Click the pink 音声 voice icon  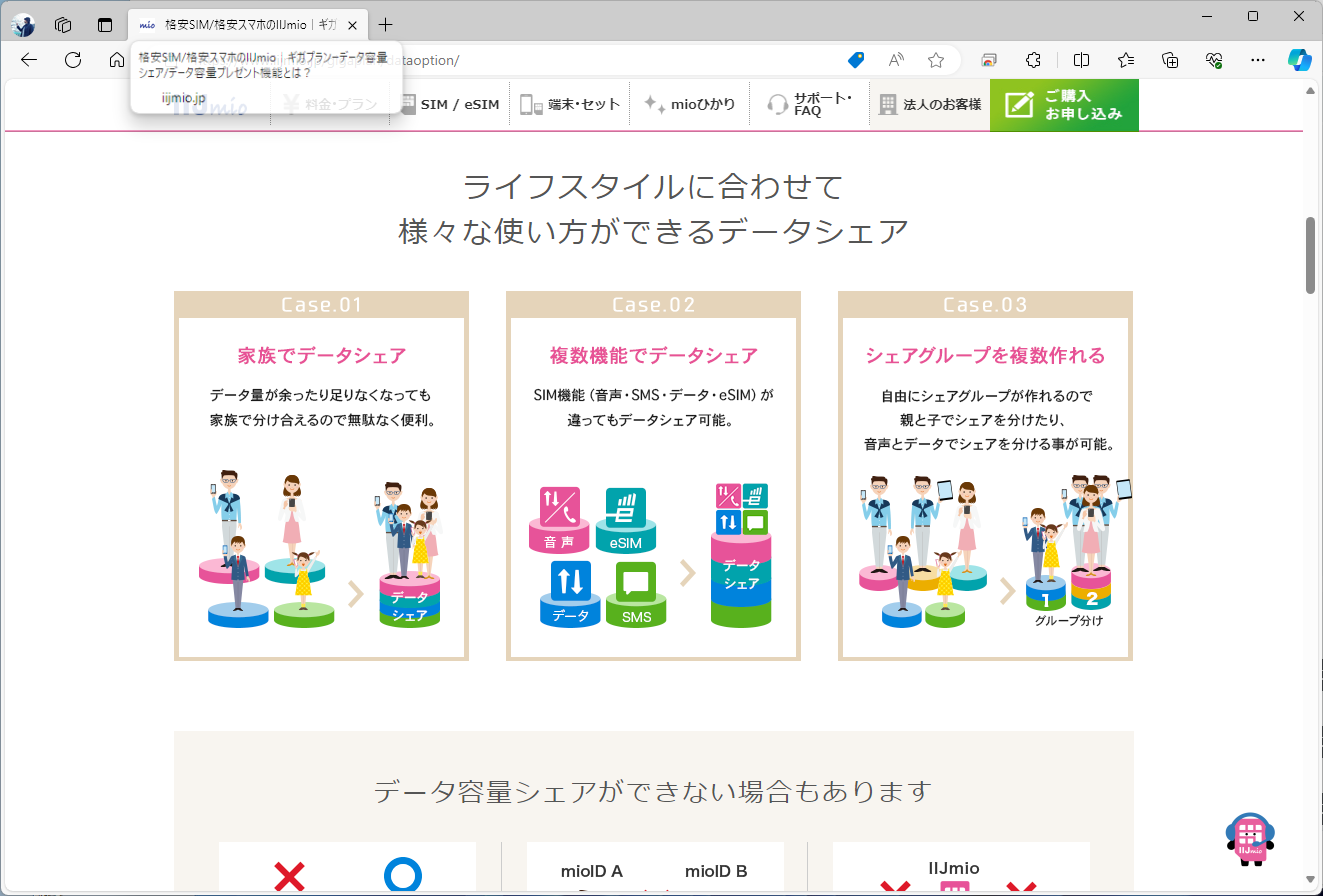pyautogui.click(x=559, y=519)
